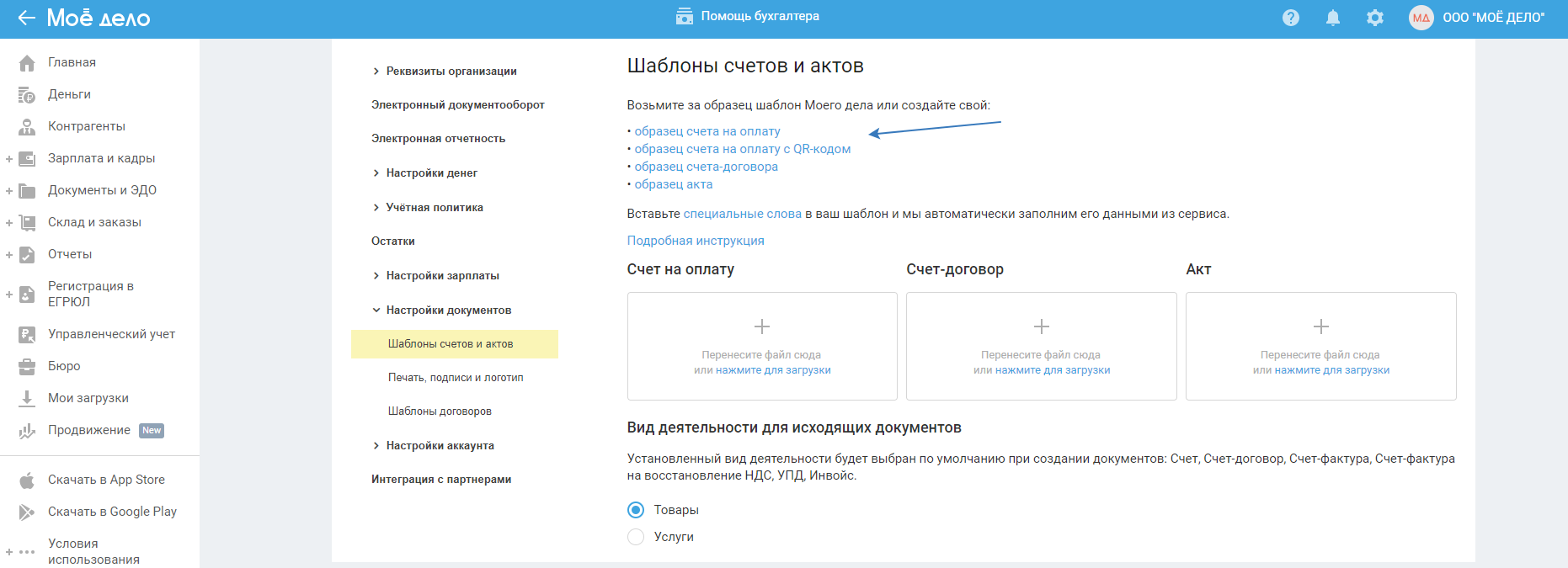Select the Услуги radio button
Screen dimensions: 1568x568
[x=636, y=537]
